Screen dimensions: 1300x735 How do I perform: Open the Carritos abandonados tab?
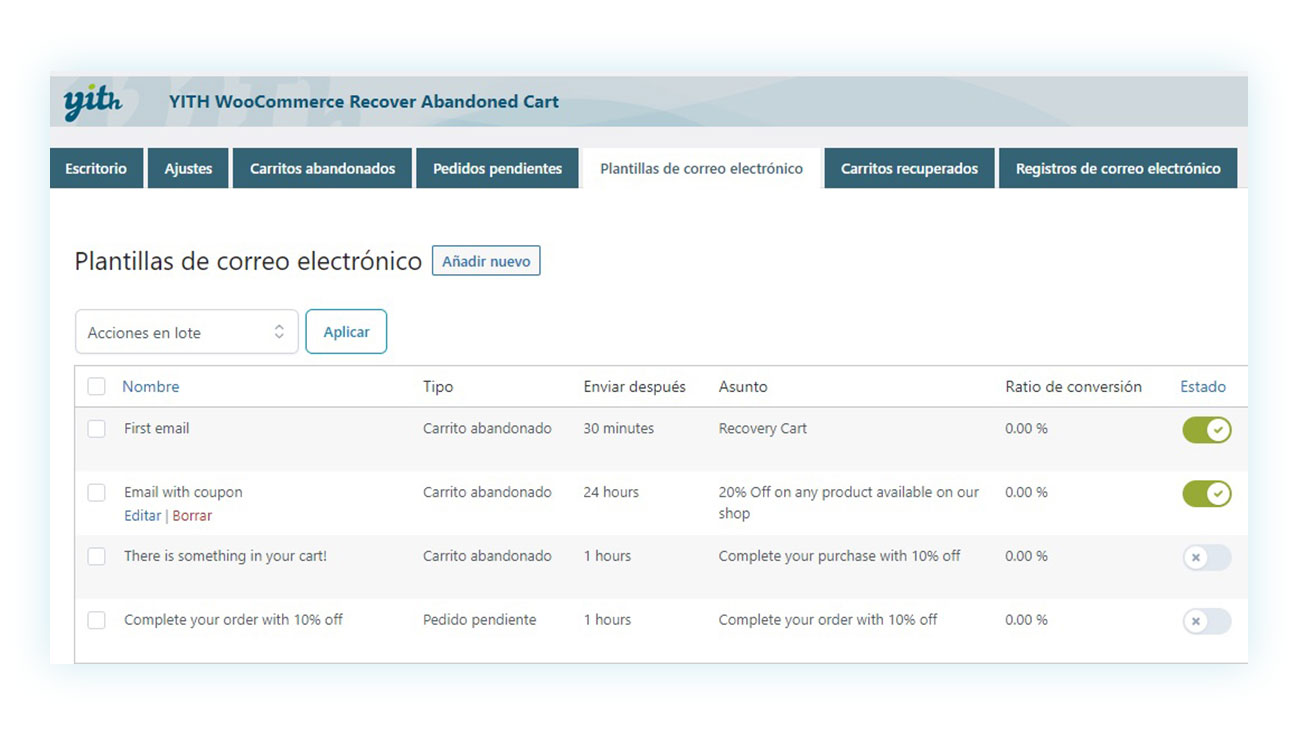(322, 168)
